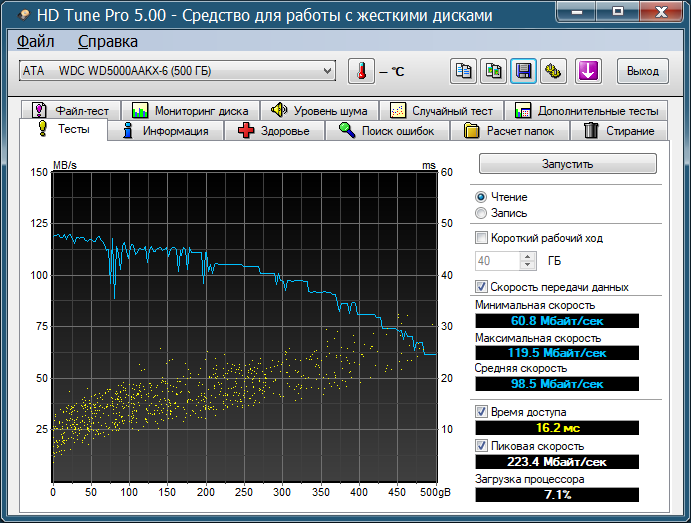
Task: Select the Чтение radio button
Action: point(482,197)
